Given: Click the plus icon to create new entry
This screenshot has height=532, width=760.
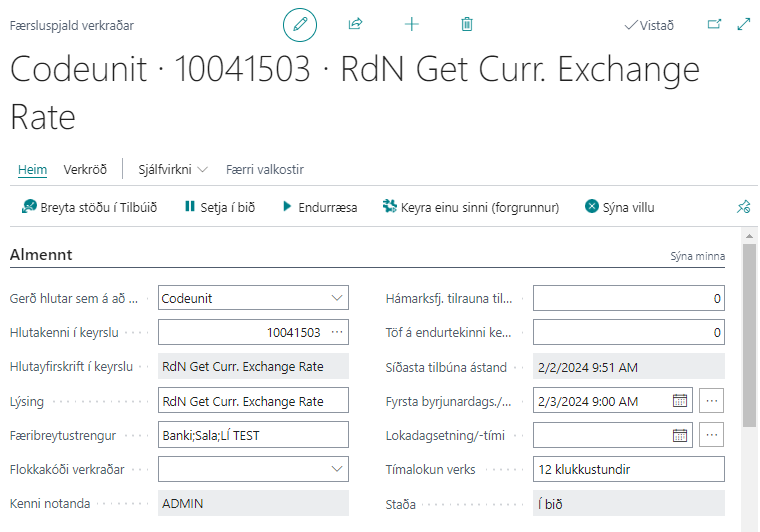Looking at the screenshot, I should point(411,24).
